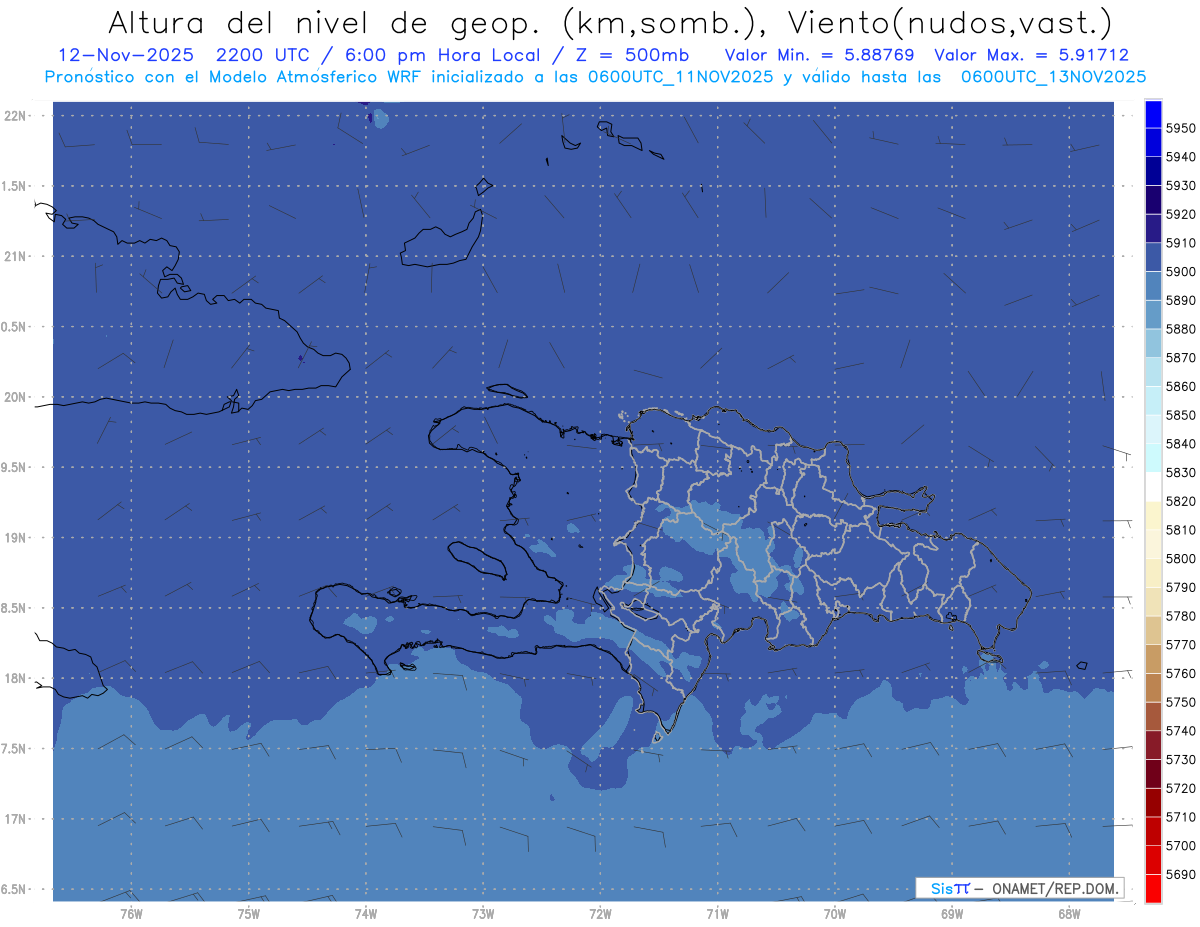Image resolution: width=1200 pixels, height=927 pixels.
Task: Click the legend value "5900"
Action: point(1180,272)
